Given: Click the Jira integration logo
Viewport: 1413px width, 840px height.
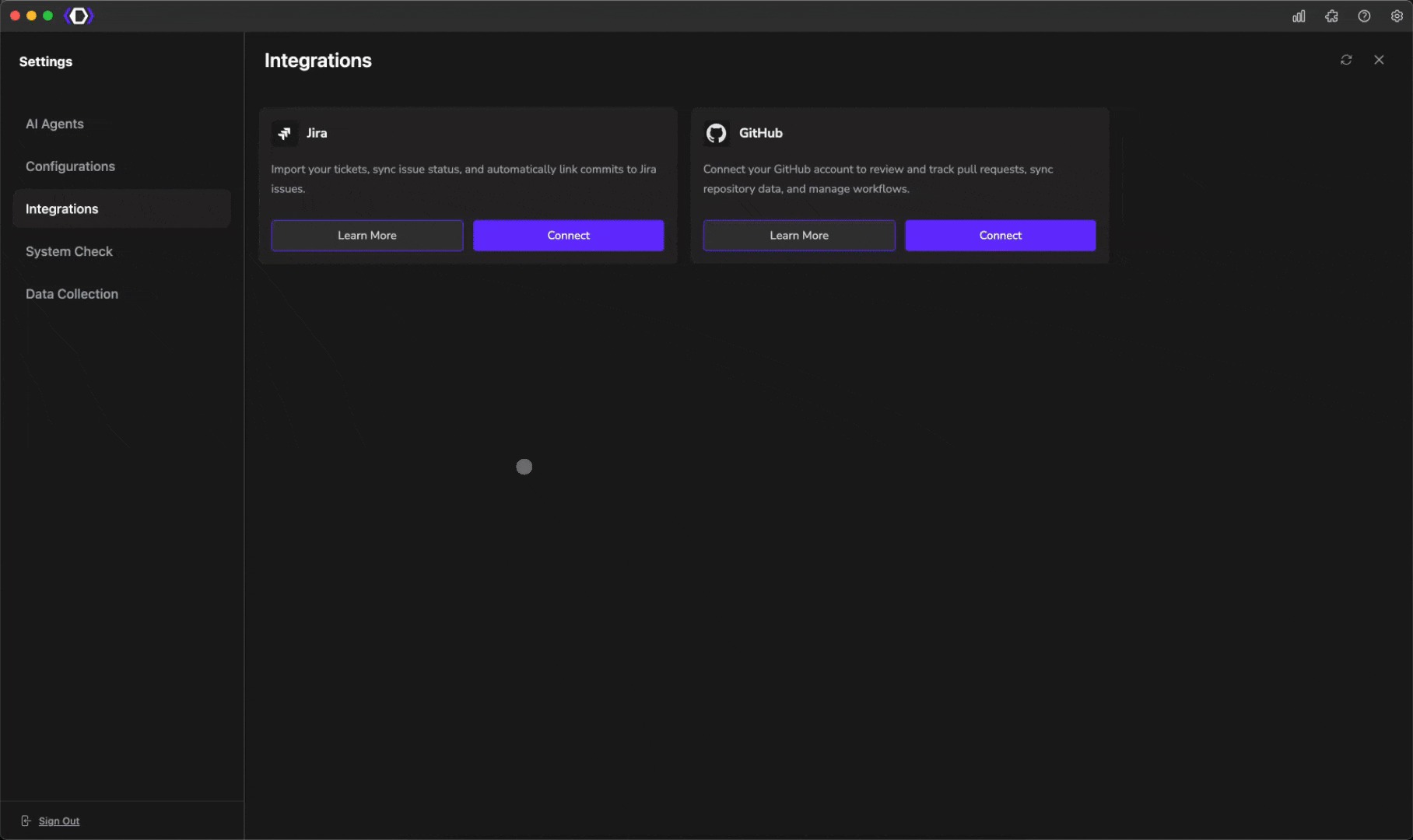Looking at the screenshot, I should 284,133.
